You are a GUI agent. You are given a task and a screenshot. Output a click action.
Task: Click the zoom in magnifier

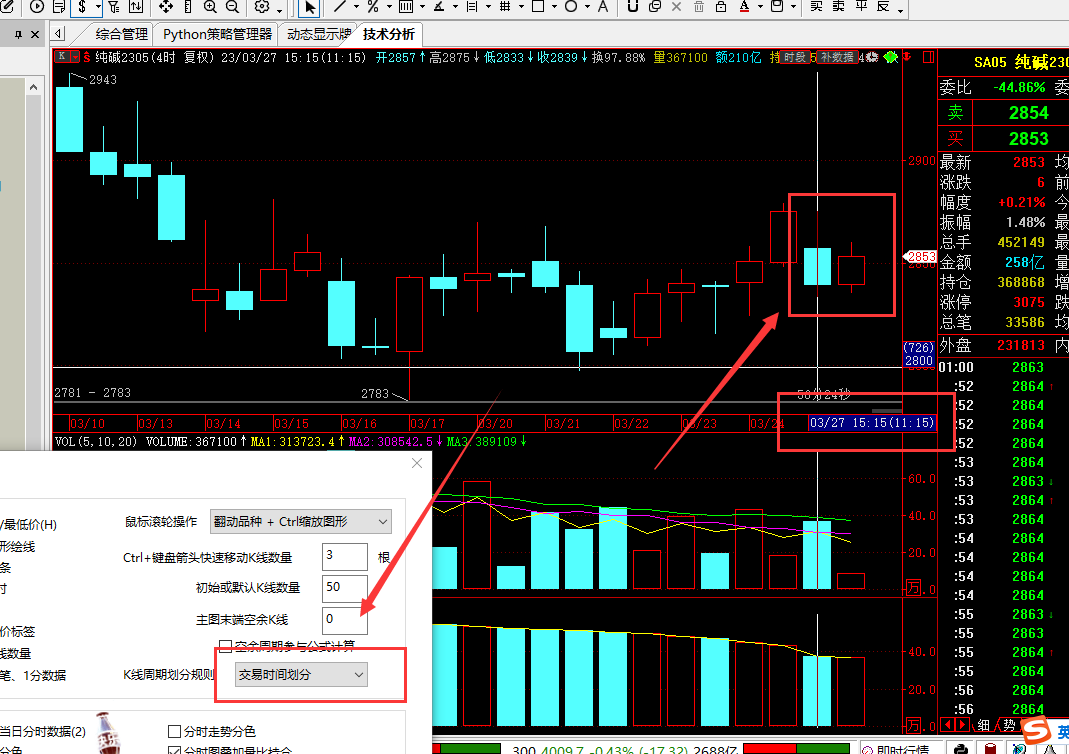click(x=210, y=7)
